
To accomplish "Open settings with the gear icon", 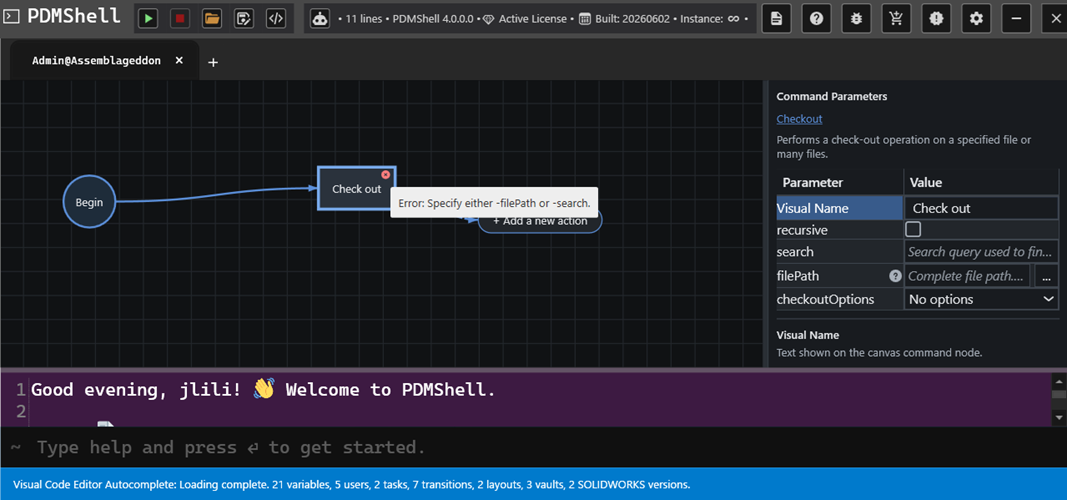I will (976, 18).
